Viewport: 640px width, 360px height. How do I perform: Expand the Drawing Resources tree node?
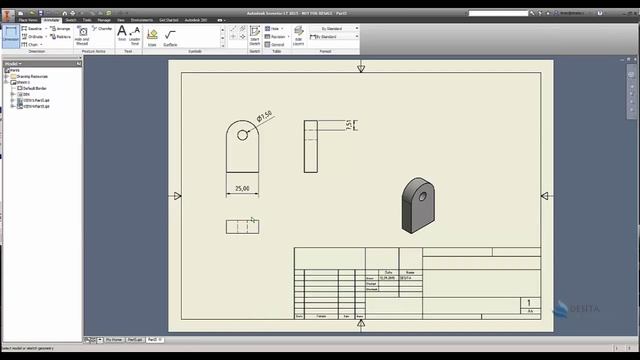tap(7, 76)
